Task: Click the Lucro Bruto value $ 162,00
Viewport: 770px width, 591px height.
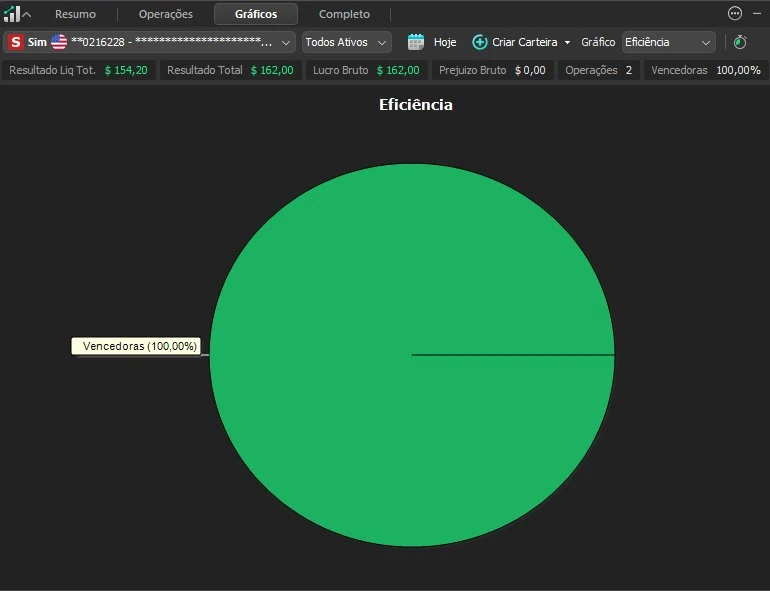Action: [398, 70]
